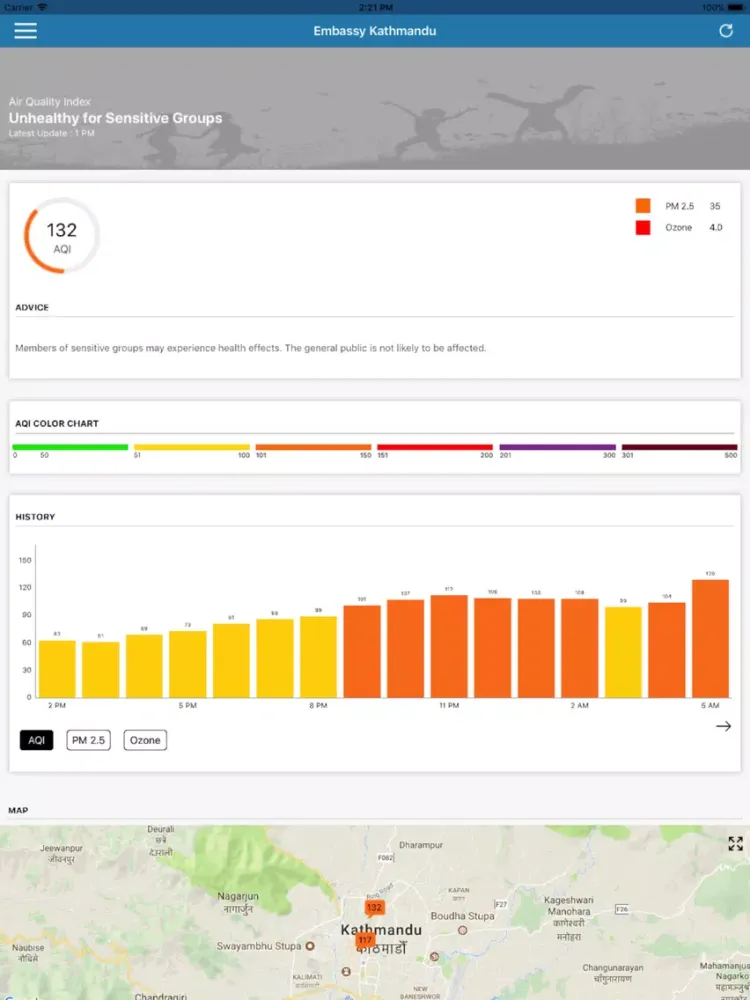Click the 'Air Quality Index' label

click(x=50, y=101)
